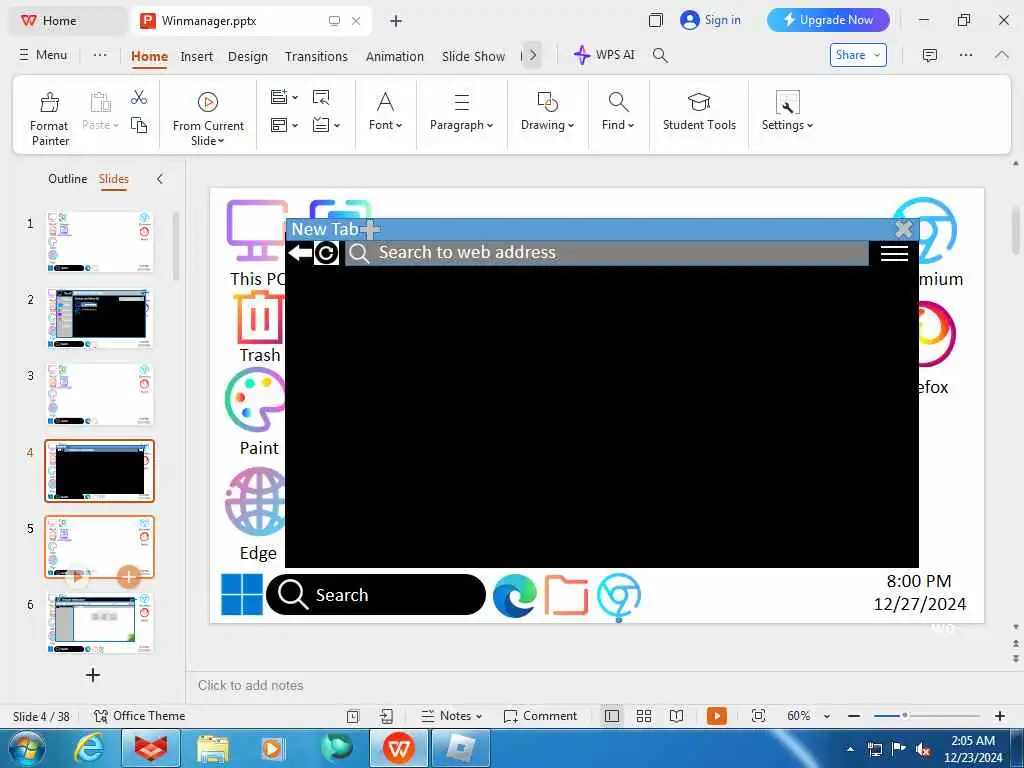Click the Copy icon in ribbon

click(x=138, y=125)
